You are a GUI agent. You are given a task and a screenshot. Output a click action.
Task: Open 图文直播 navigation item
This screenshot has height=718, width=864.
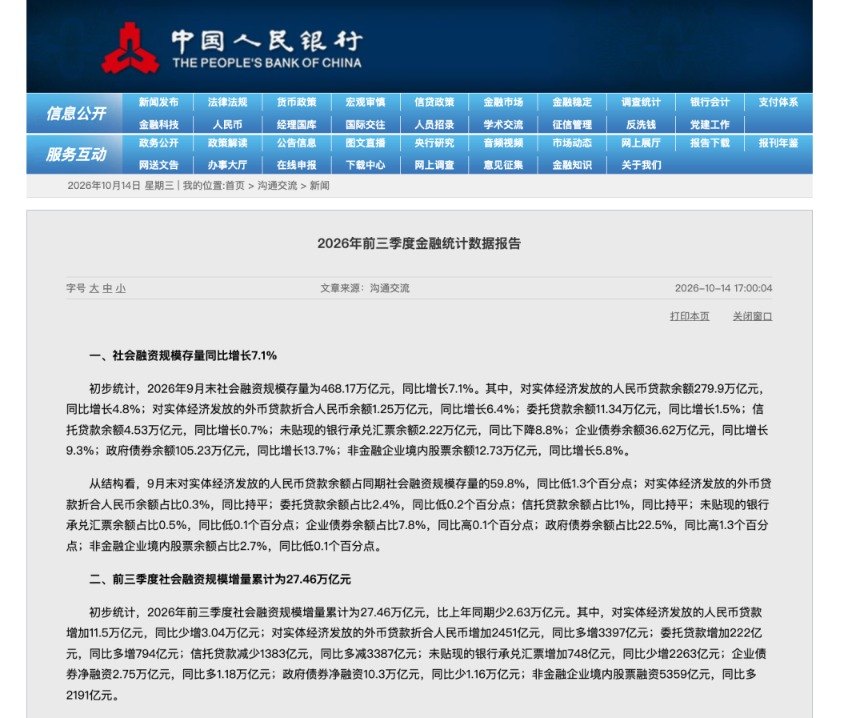[365, 143]
